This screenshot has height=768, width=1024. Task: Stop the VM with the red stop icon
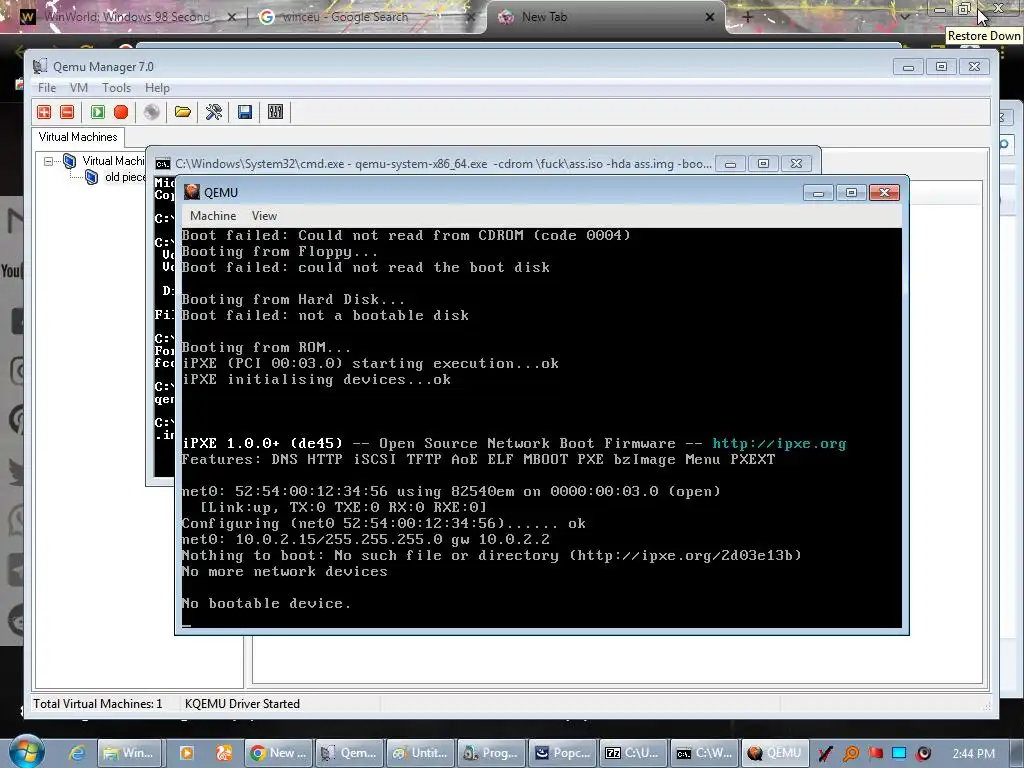click(121, 112)
